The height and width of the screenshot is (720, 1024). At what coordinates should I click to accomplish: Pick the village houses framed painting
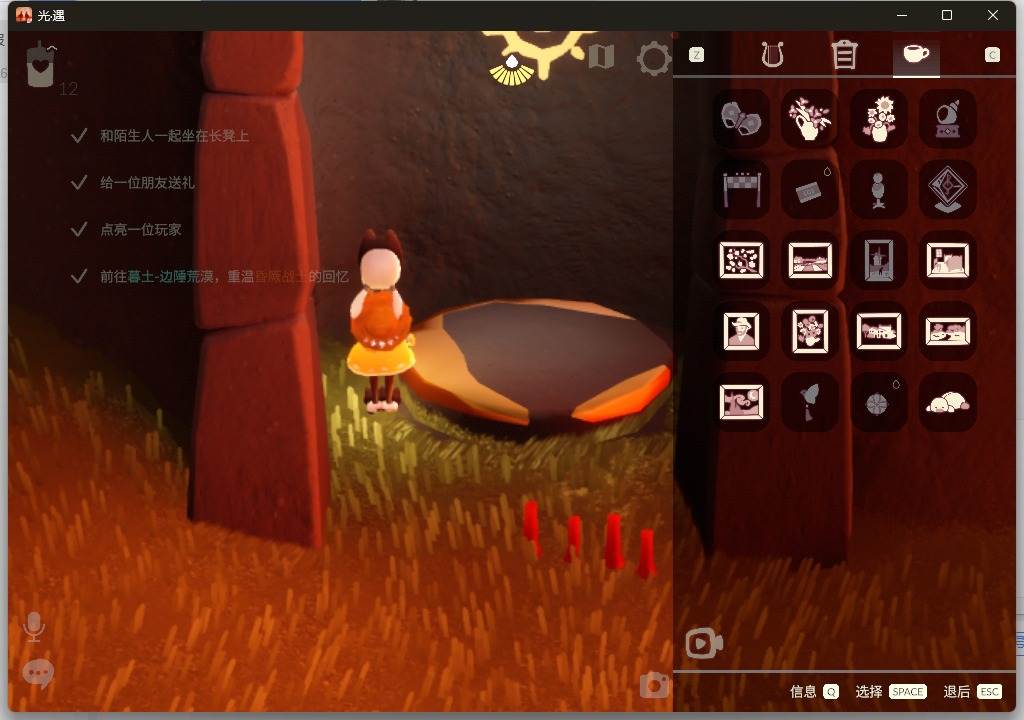(879, 331)
